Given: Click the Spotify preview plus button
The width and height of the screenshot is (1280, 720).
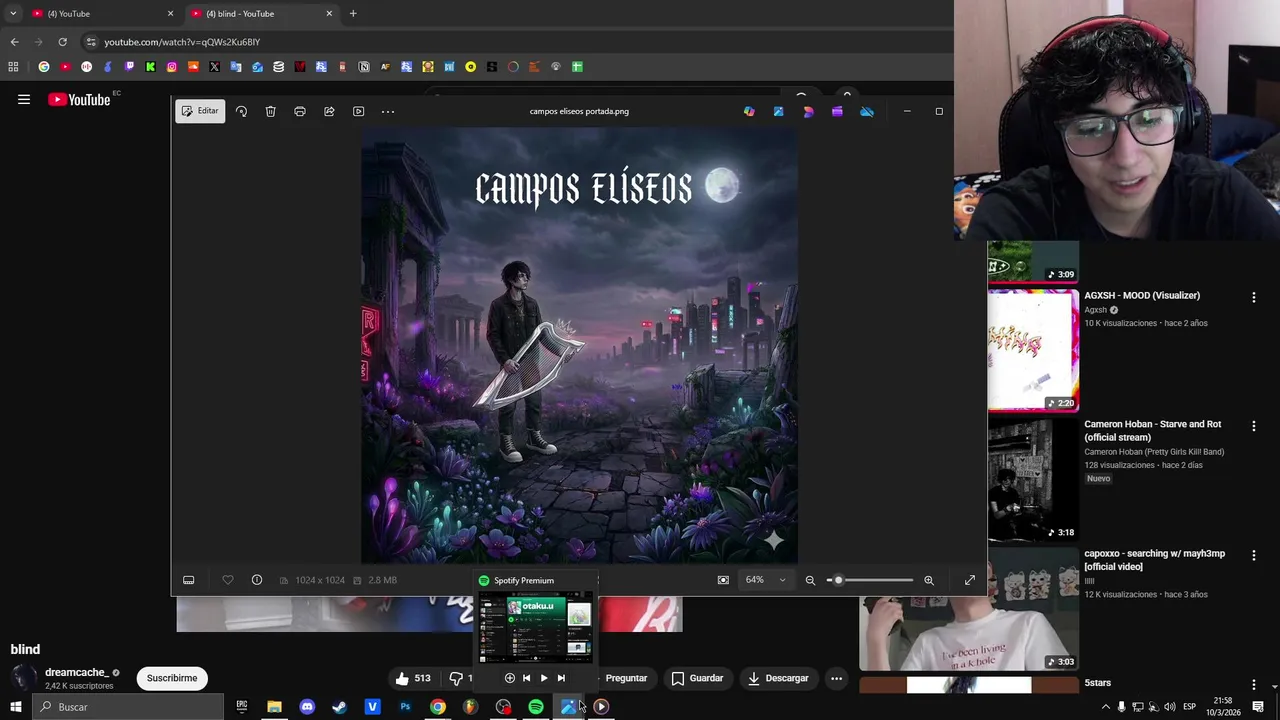Looking at the screenshot, I should click(510, 678).
